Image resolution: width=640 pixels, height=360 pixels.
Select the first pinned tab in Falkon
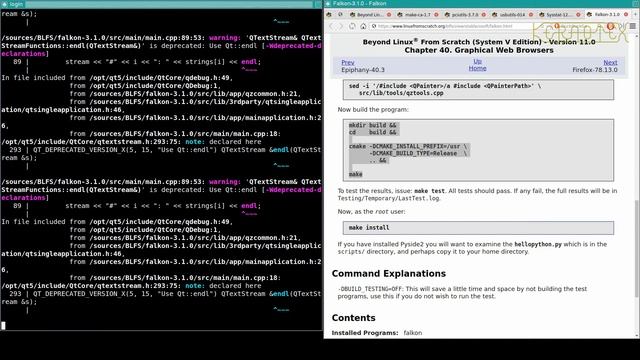329,14
